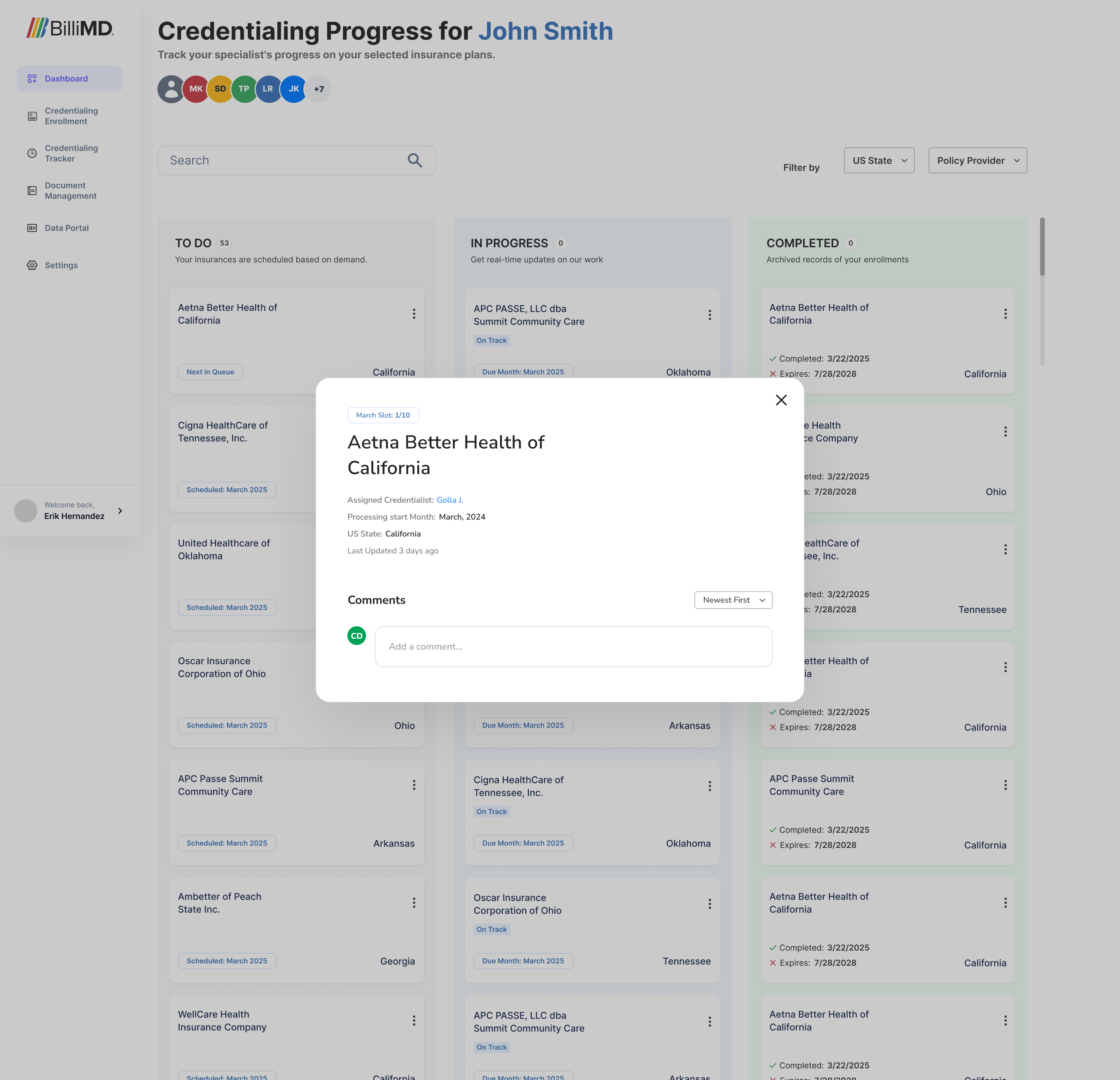The image size is (1120, 1080).
Task: Click Ambetter of Peach State Inc. title
Action: 219,903
